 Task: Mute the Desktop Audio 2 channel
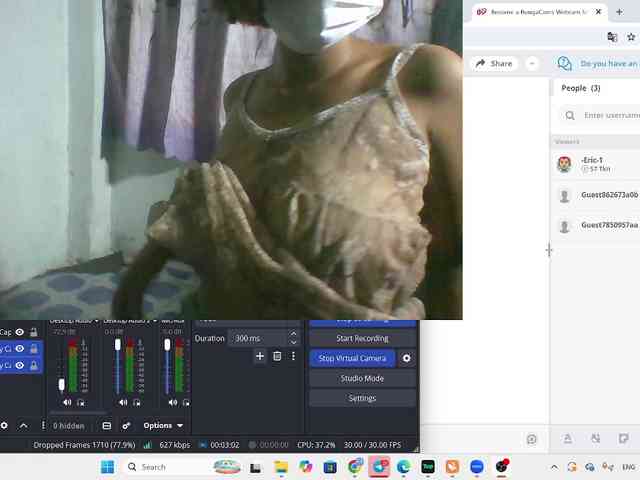123,402
